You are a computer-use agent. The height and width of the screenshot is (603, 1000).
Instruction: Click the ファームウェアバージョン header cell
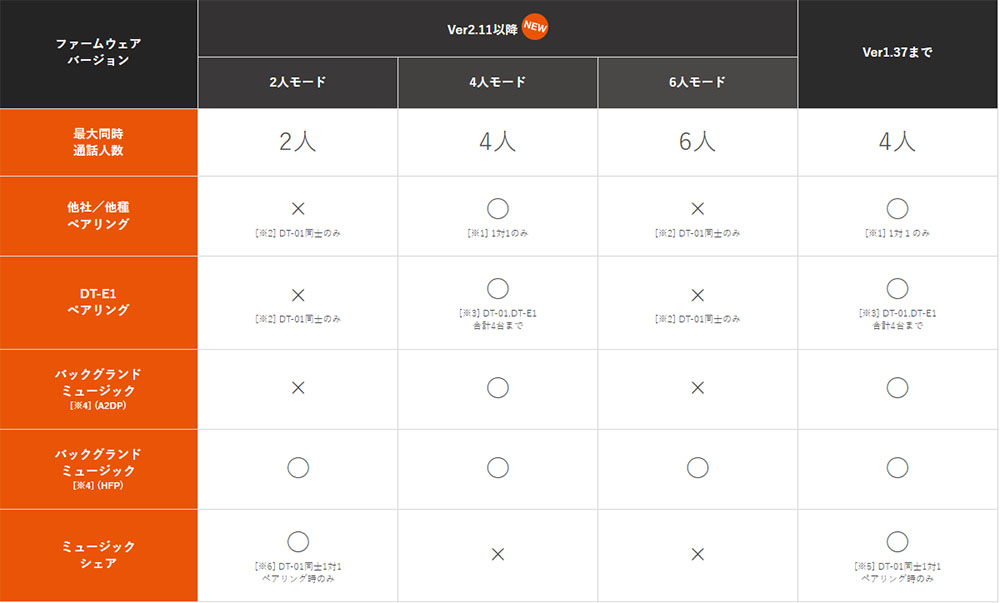pyautogui.click(x=98, y=54)
